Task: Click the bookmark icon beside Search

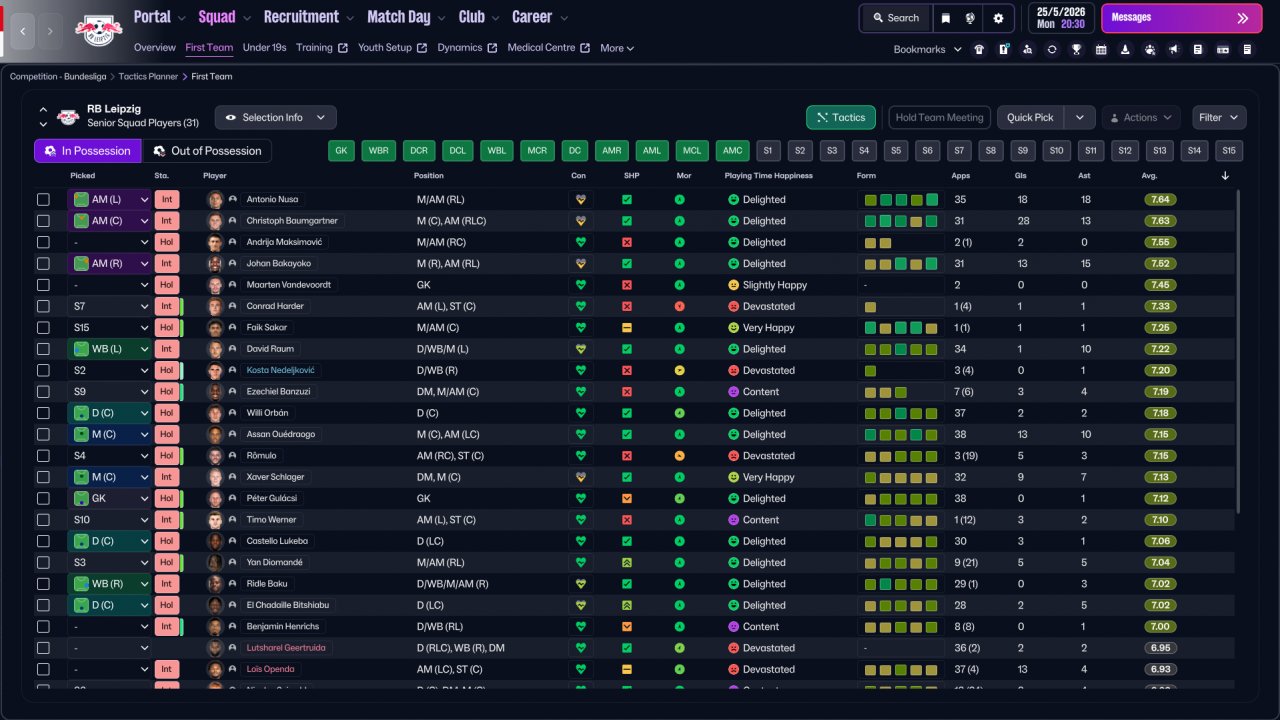Action: tap(945, 18)
